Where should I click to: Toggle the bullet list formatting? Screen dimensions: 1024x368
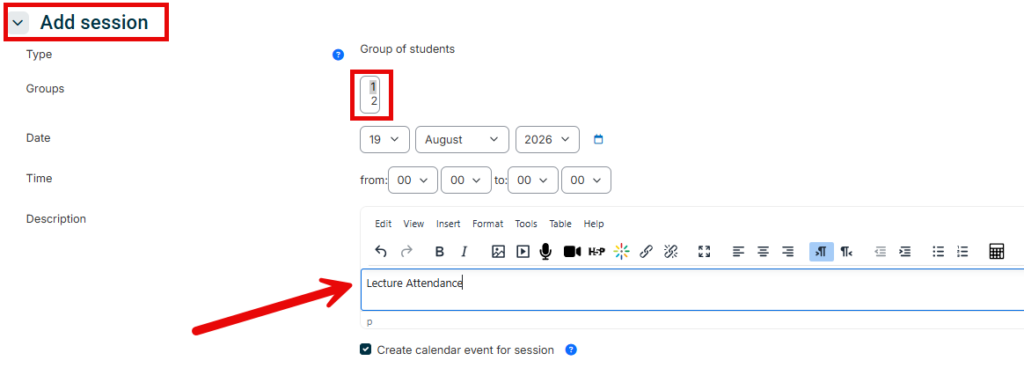938,252
